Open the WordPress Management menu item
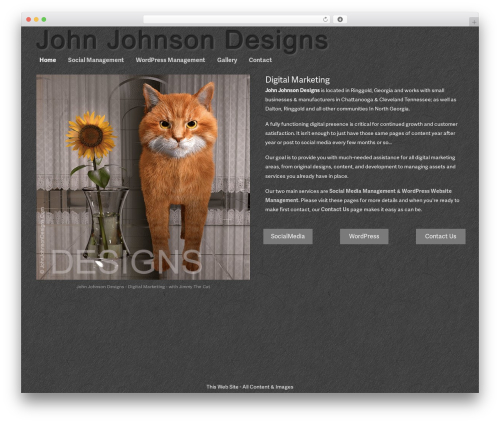 (170, 60)
